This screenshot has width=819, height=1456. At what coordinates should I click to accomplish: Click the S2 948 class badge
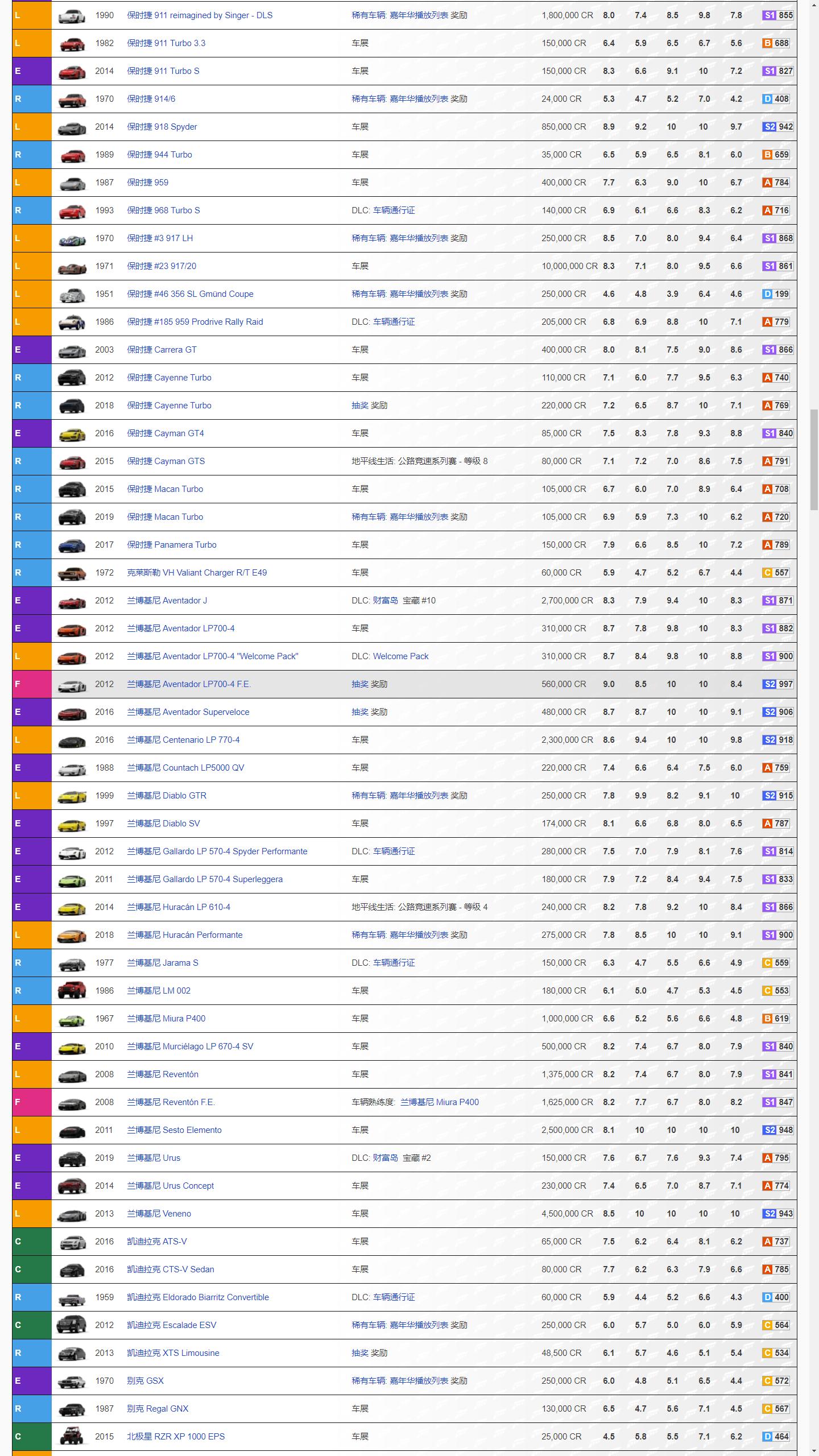pos(777,1130)
